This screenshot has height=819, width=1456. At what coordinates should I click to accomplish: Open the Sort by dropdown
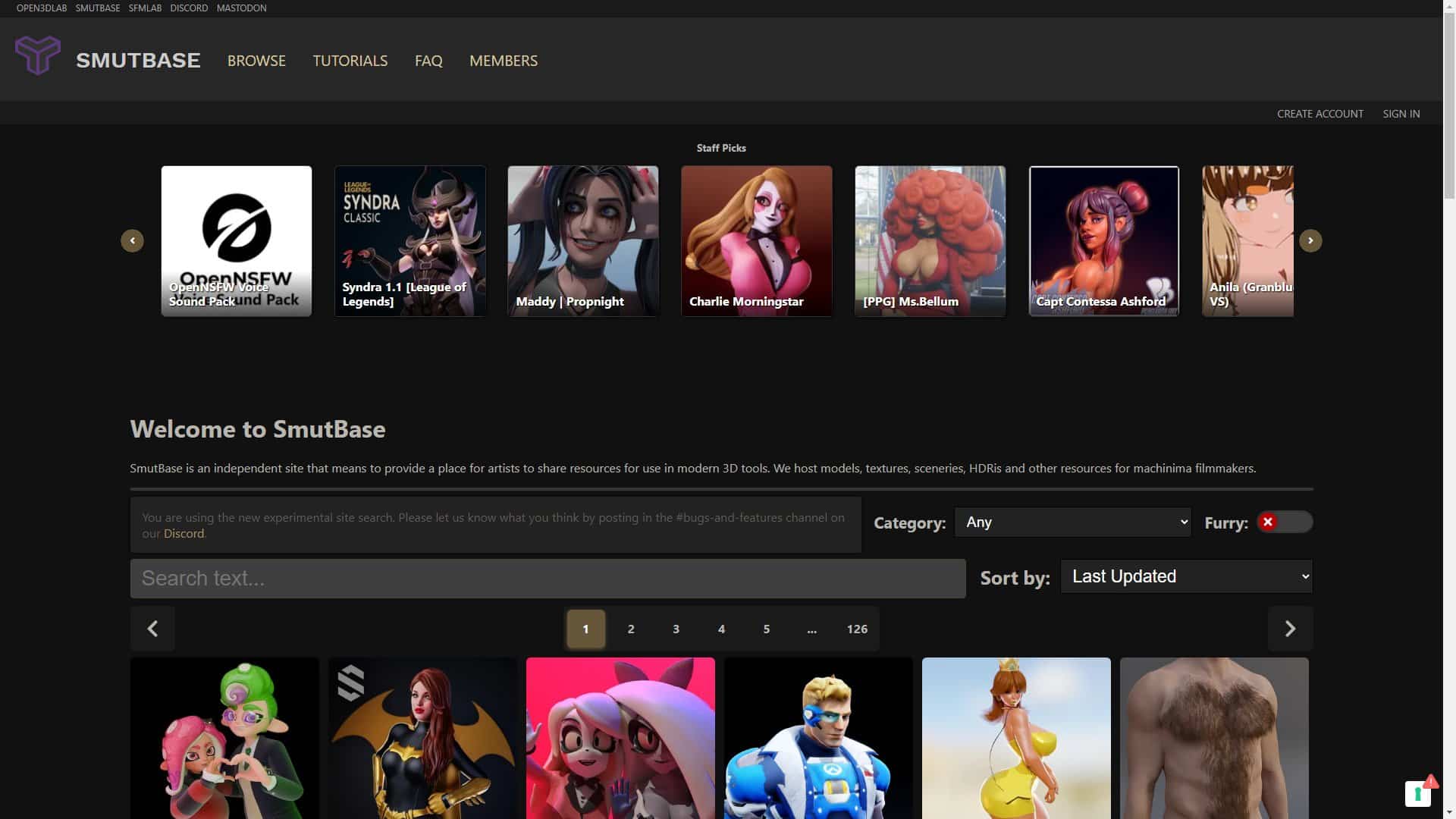(x=1185, y=576)
